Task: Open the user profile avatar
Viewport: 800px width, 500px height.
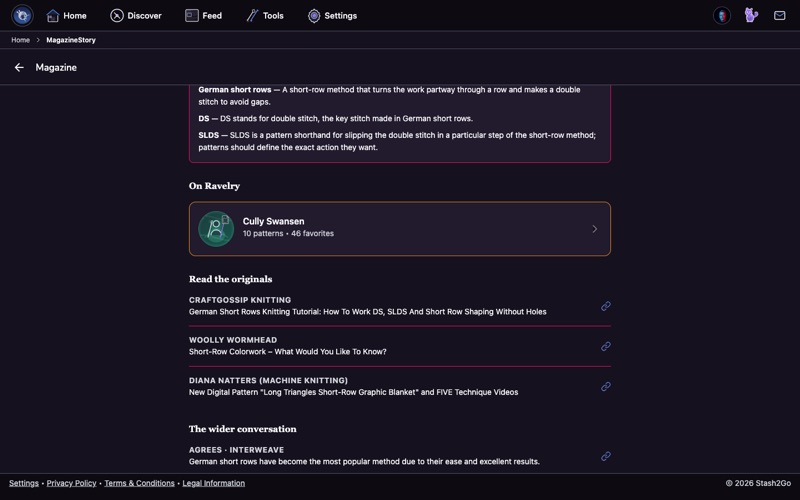Action: (721, 15)
